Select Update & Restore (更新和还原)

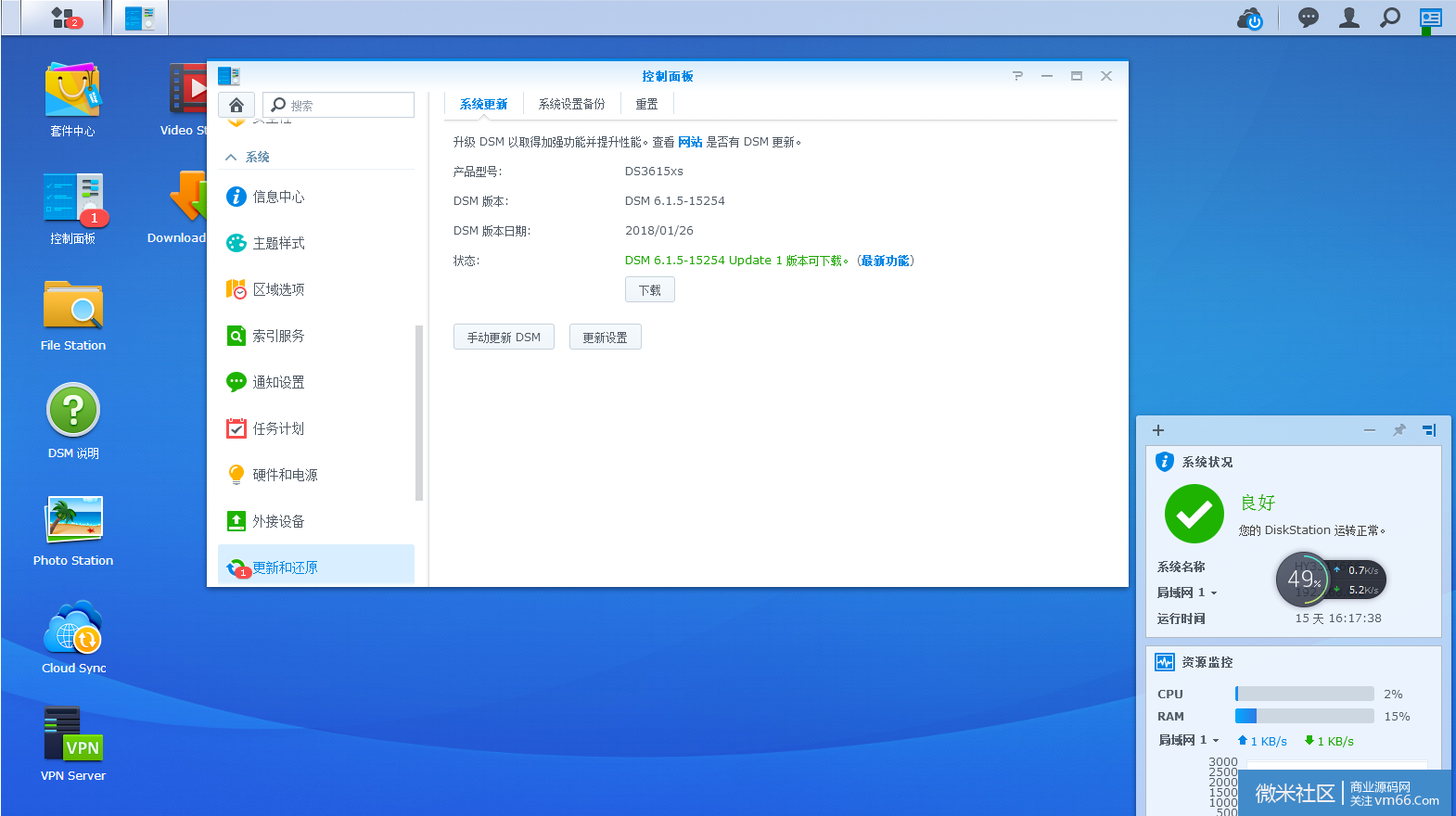click(316, 567)
